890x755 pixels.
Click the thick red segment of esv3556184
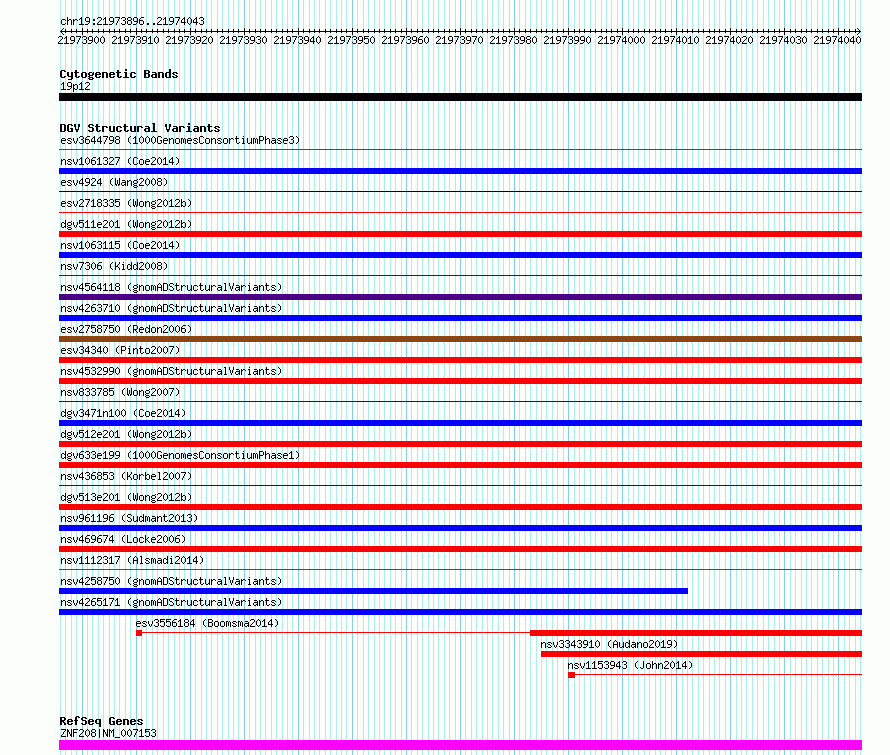click(x=696, y=633)
